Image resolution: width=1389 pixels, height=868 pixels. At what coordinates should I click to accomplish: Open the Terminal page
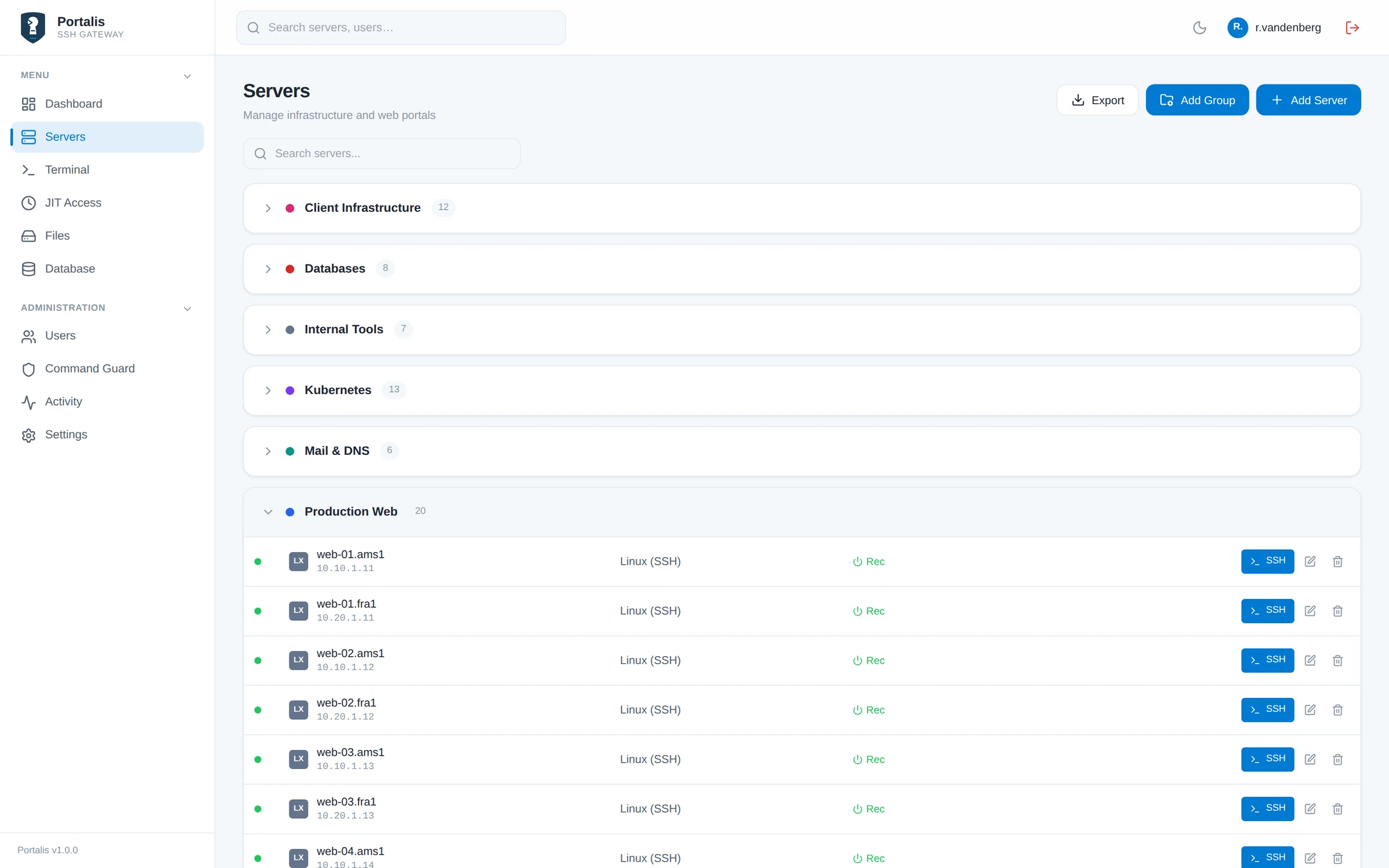pyautogui.click(x=107, y=170)
